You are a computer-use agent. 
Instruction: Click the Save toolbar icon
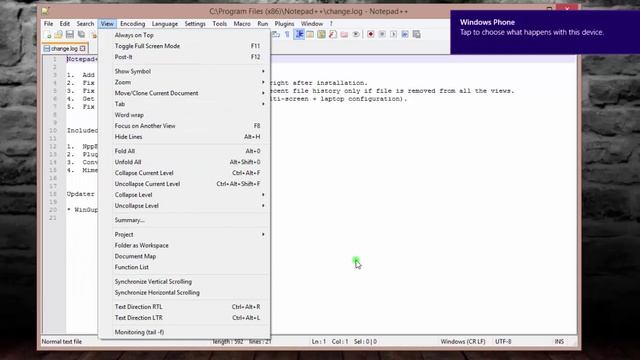coord(70,35)
